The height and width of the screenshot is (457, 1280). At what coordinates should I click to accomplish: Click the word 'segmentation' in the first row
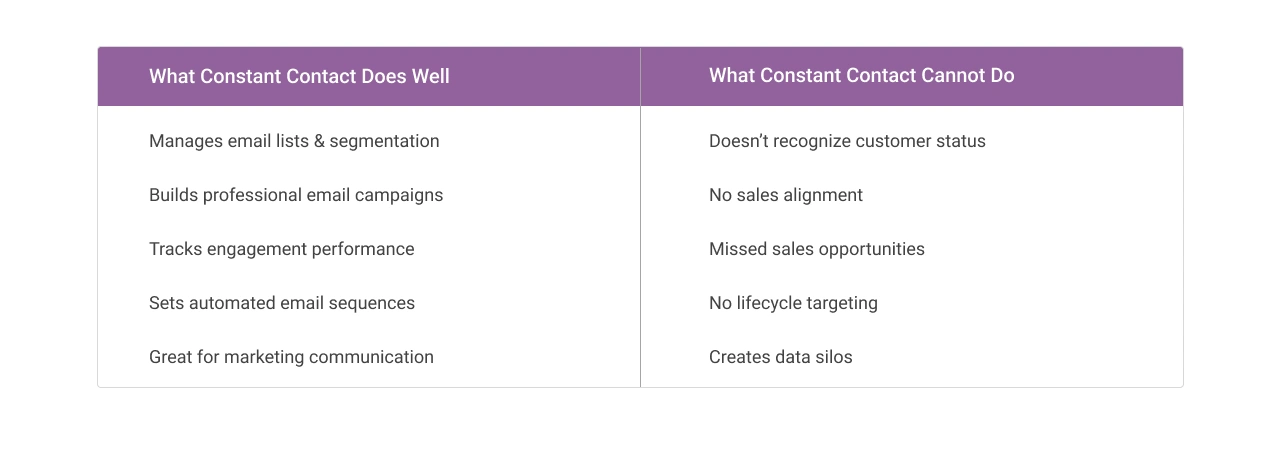(x=384, y=141)
